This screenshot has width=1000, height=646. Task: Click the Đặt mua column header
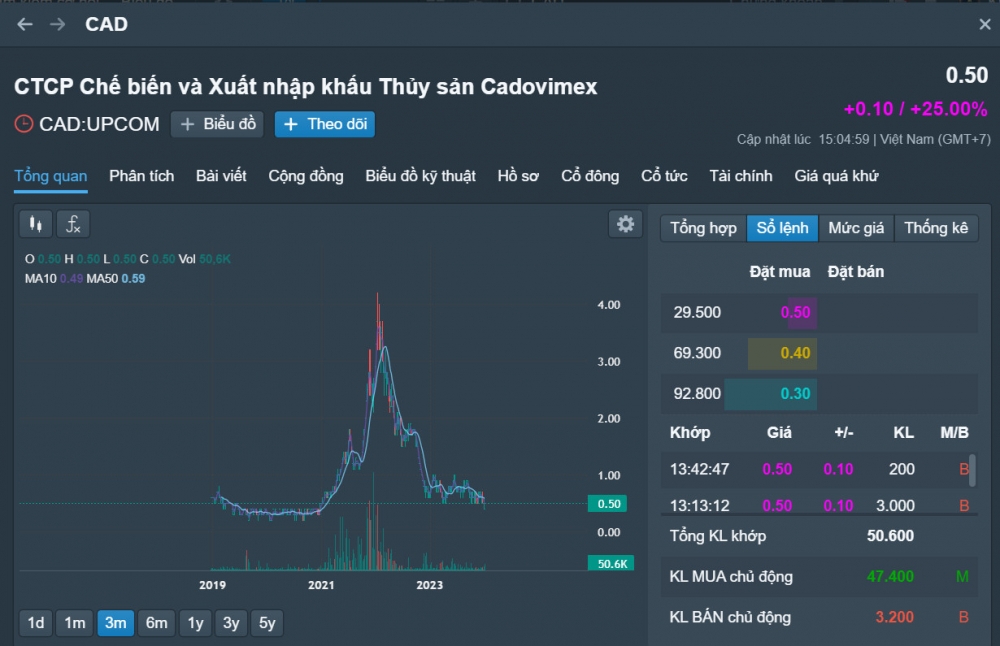click(x=779, y=272)
